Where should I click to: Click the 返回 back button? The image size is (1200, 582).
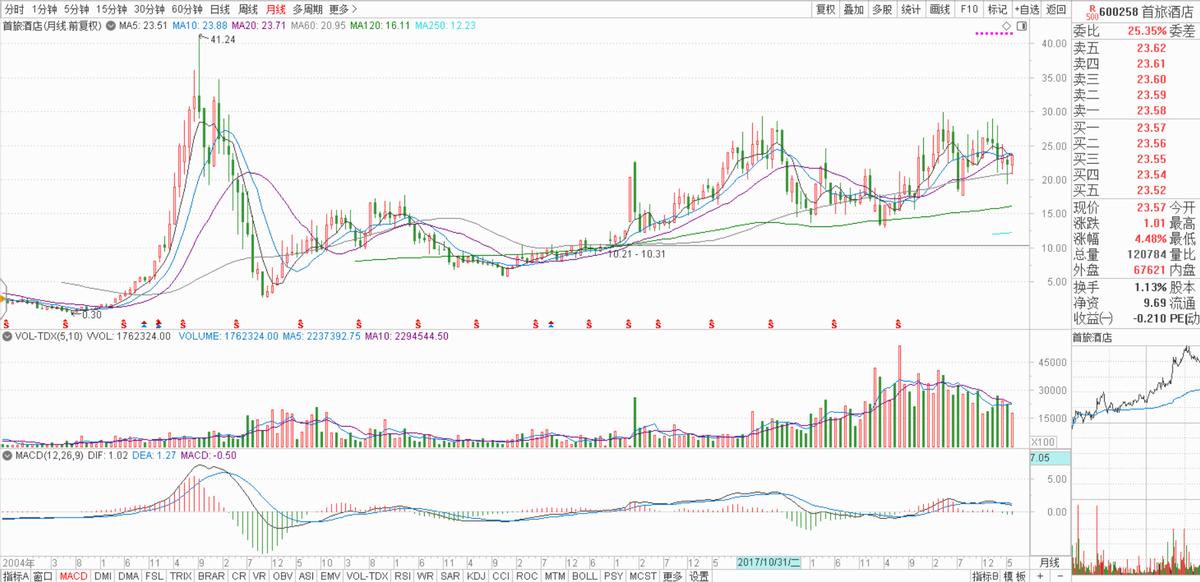(1056, 8)
